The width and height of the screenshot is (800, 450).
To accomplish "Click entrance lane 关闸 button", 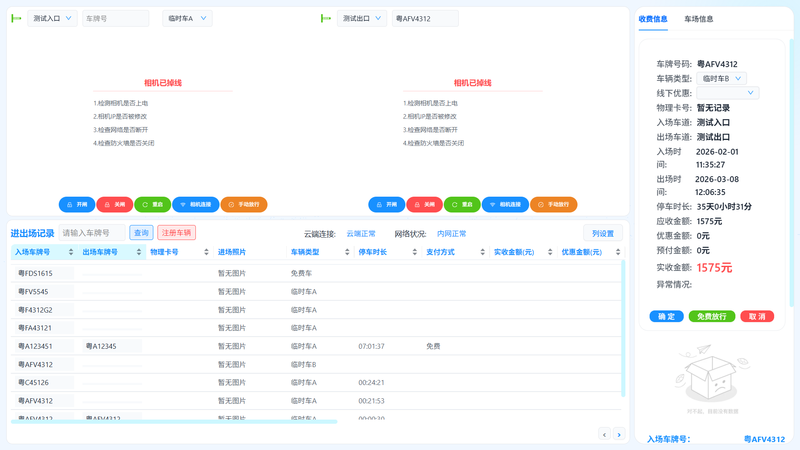I will pos(115,205).
